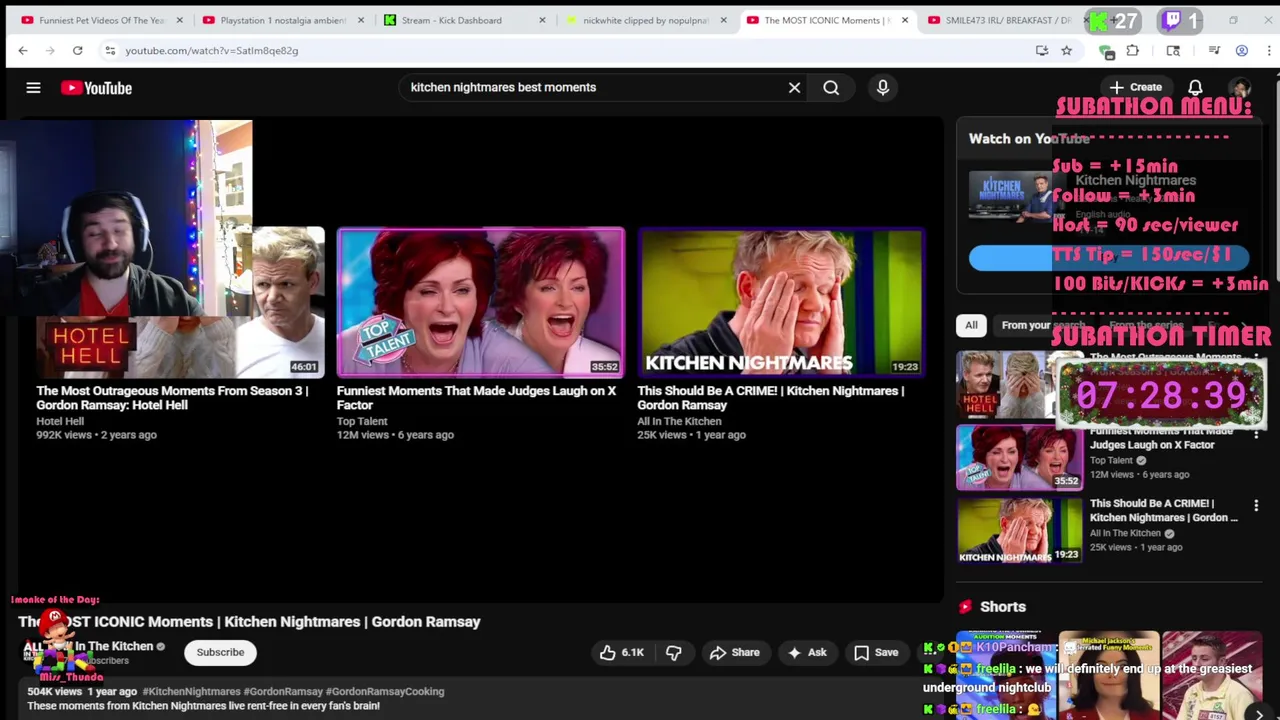
Task: Open the sidebar Top Talent channel link
Action: click(1111, 460)
